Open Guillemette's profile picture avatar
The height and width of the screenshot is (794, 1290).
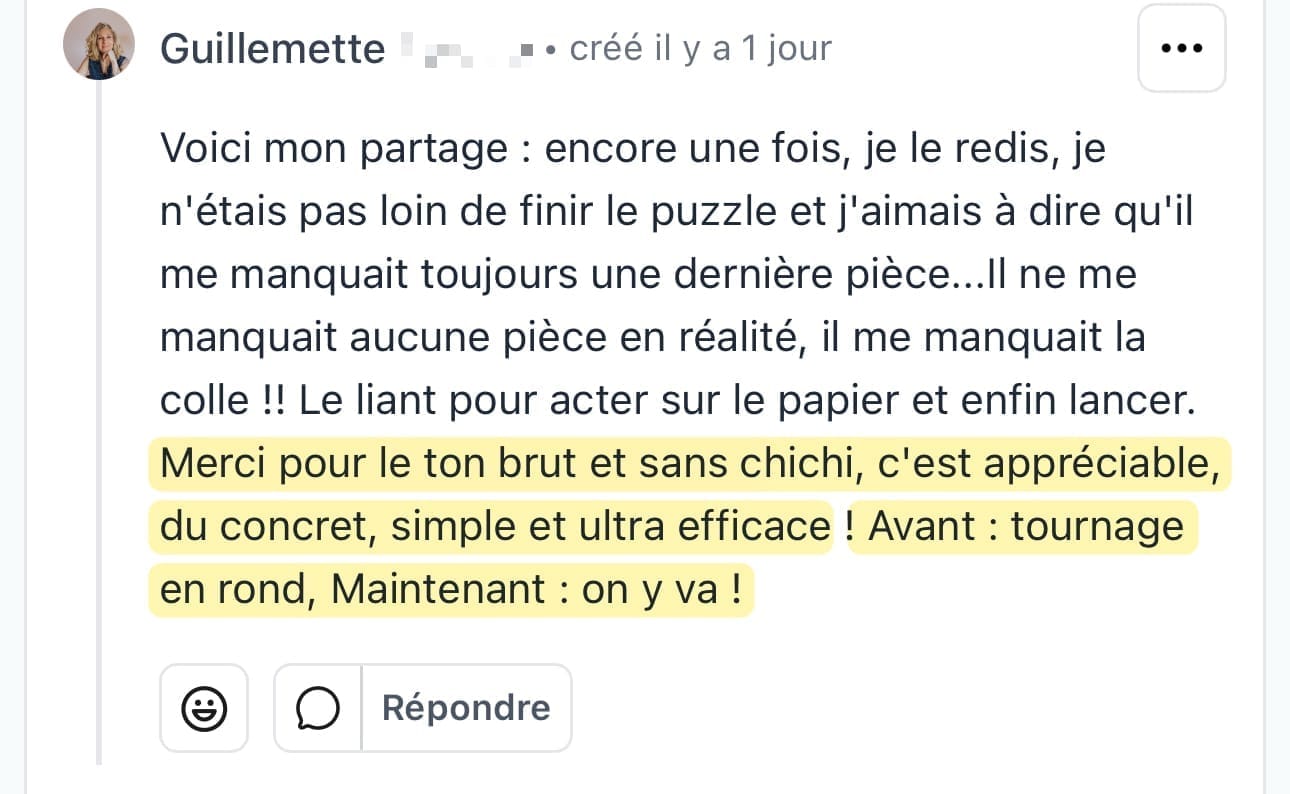click(98, 45)
